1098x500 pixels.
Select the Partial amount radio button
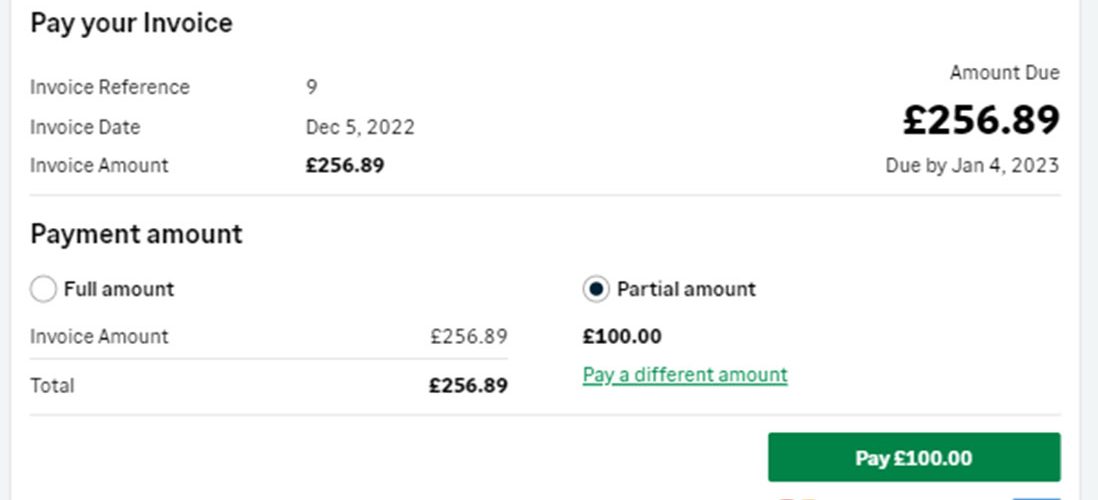(x=596, y=289)
